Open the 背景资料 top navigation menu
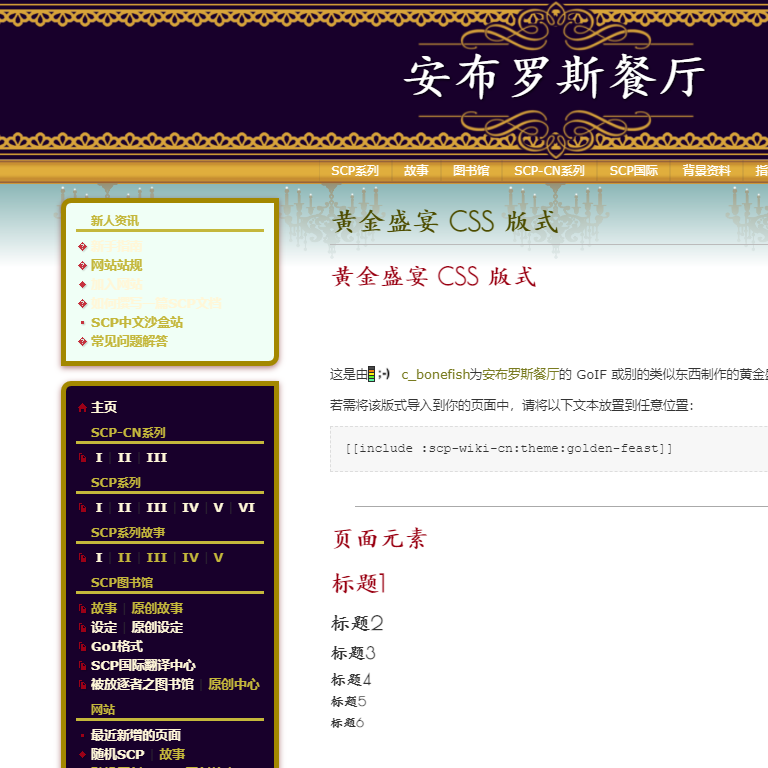Screen dimensions: 768x768 707,171
